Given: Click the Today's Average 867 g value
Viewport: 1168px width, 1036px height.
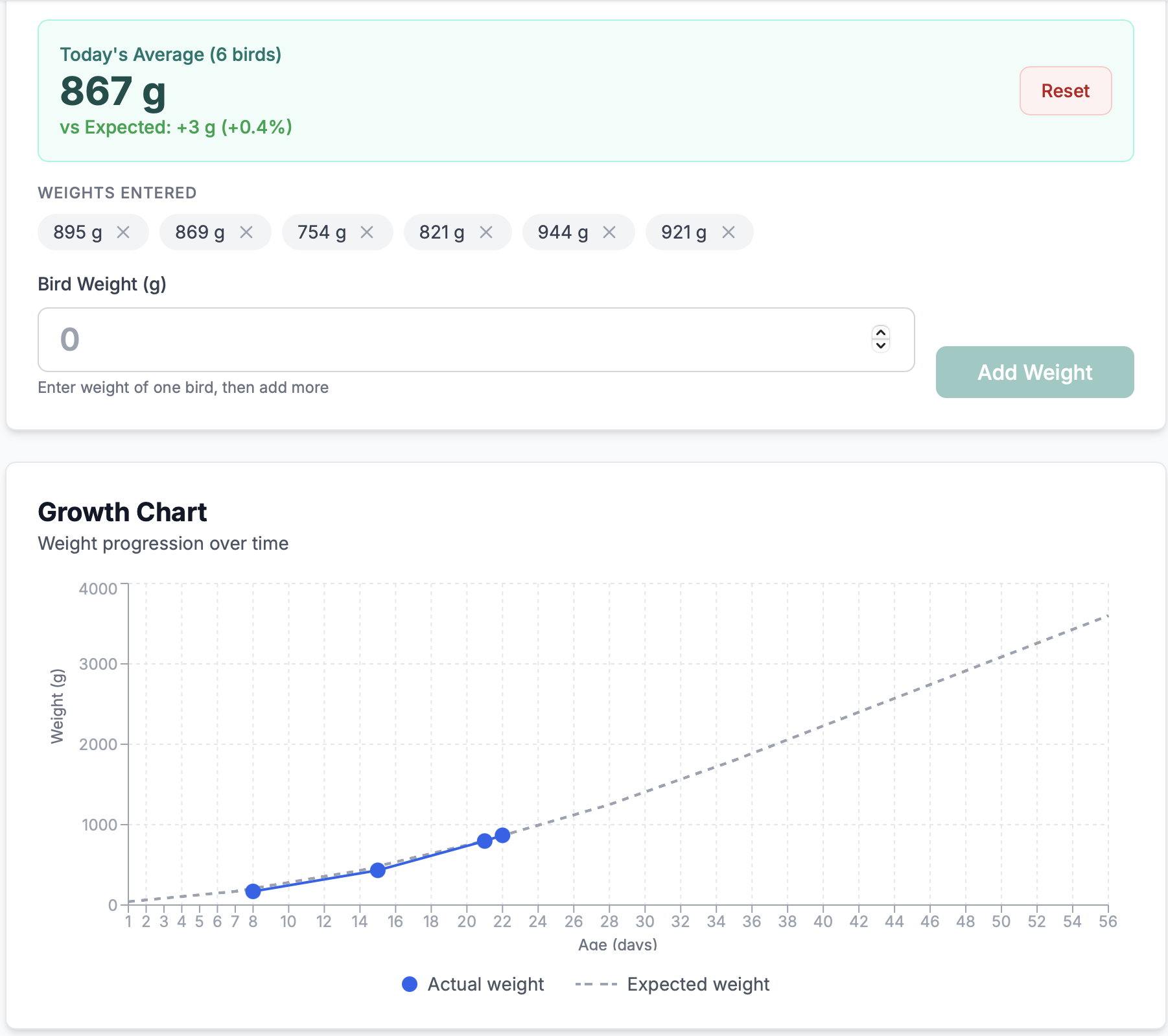Looking at the screenshot, I should (113, 91).
